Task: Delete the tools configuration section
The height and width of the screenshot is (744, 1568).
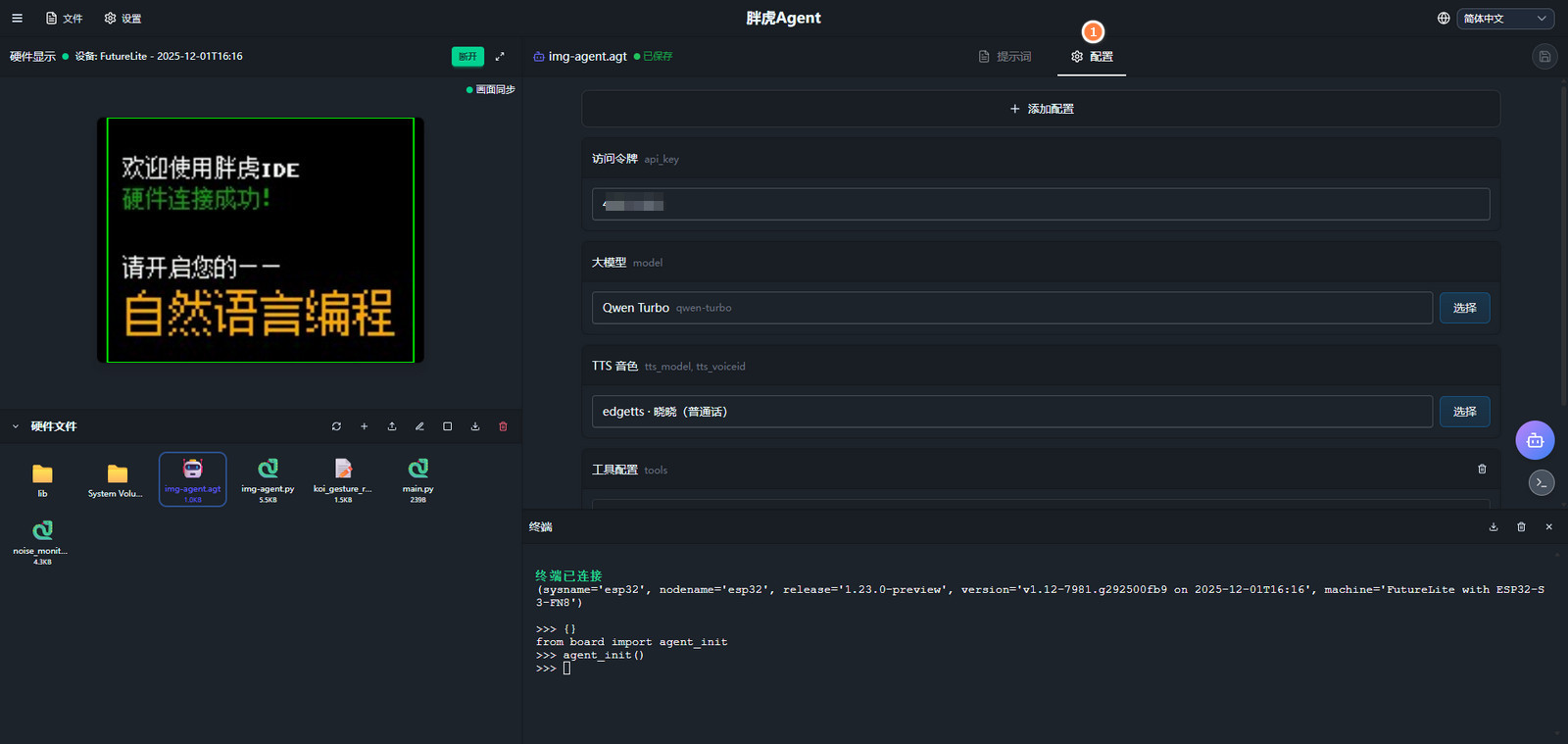Action: coord(1482,470)
